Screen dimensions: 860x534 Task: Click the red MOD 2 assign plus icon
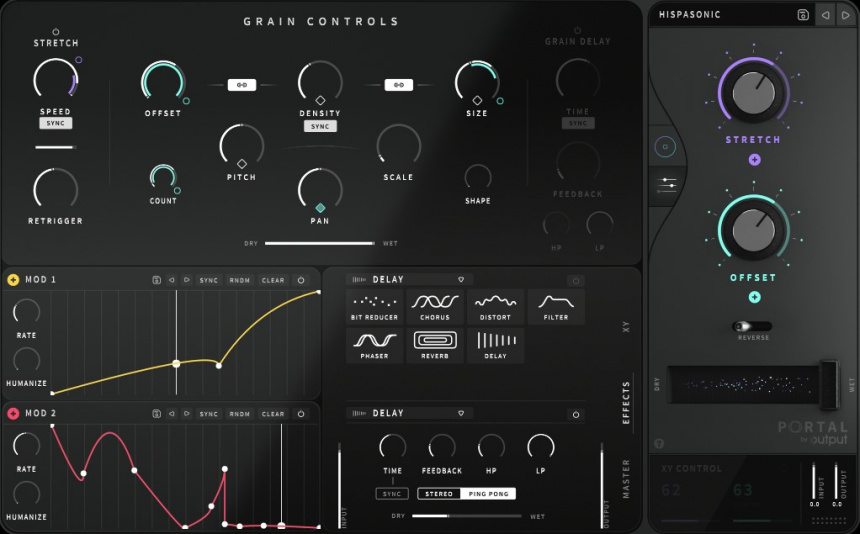click(13, 414)
